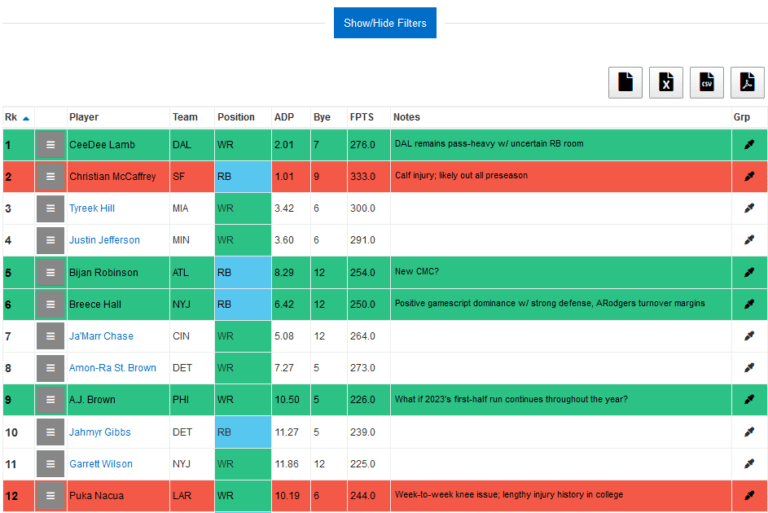The image size is (768, 513).
Task: Sort by Rk column ascending arrow
Action: pos(26,118)
